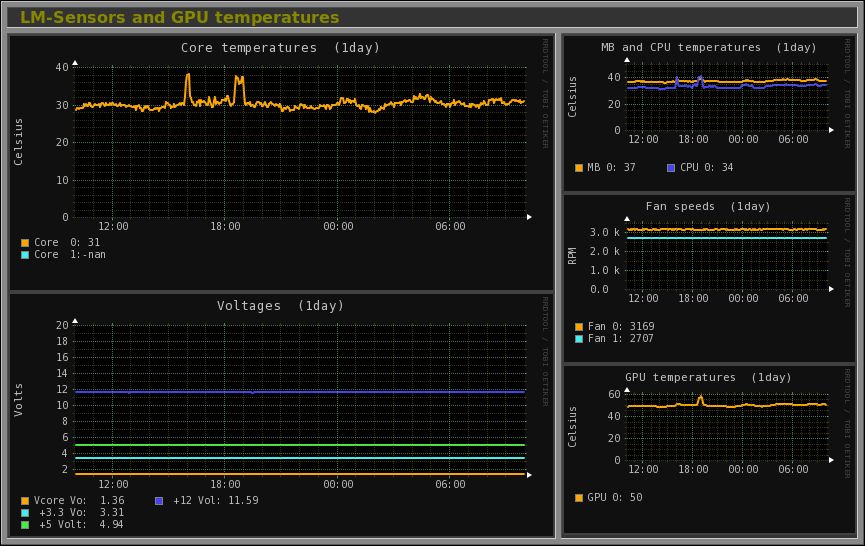865x546 pixels.
Task: Open the Core temperatures graph title
Action: click(280, 48)
